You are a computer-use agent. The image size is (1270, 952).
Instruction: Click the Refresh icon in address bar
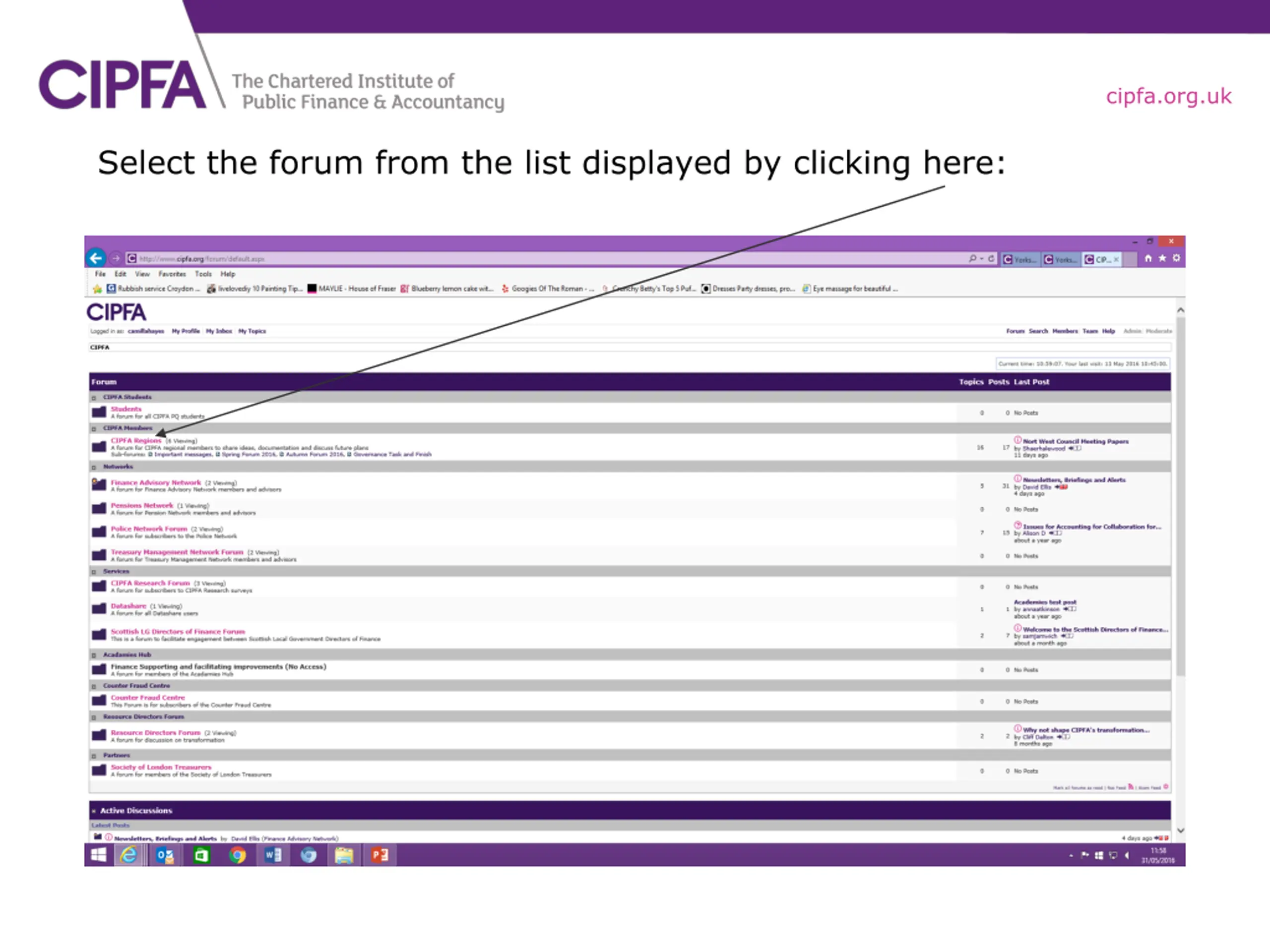(x=991, y=259)
